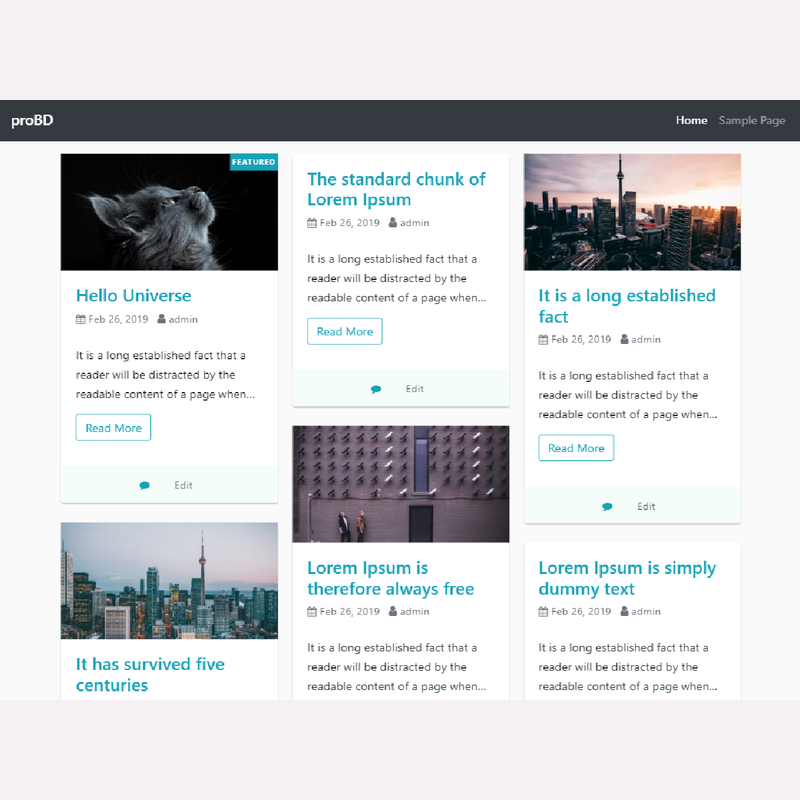Open 'It has survived five centuries' post title

tap(150, 675)
